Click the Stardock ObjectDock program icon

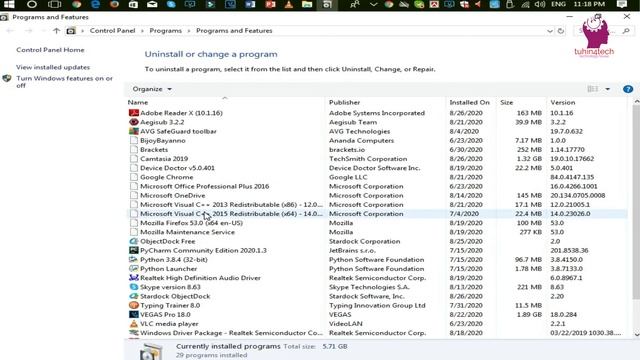[133, 296]
